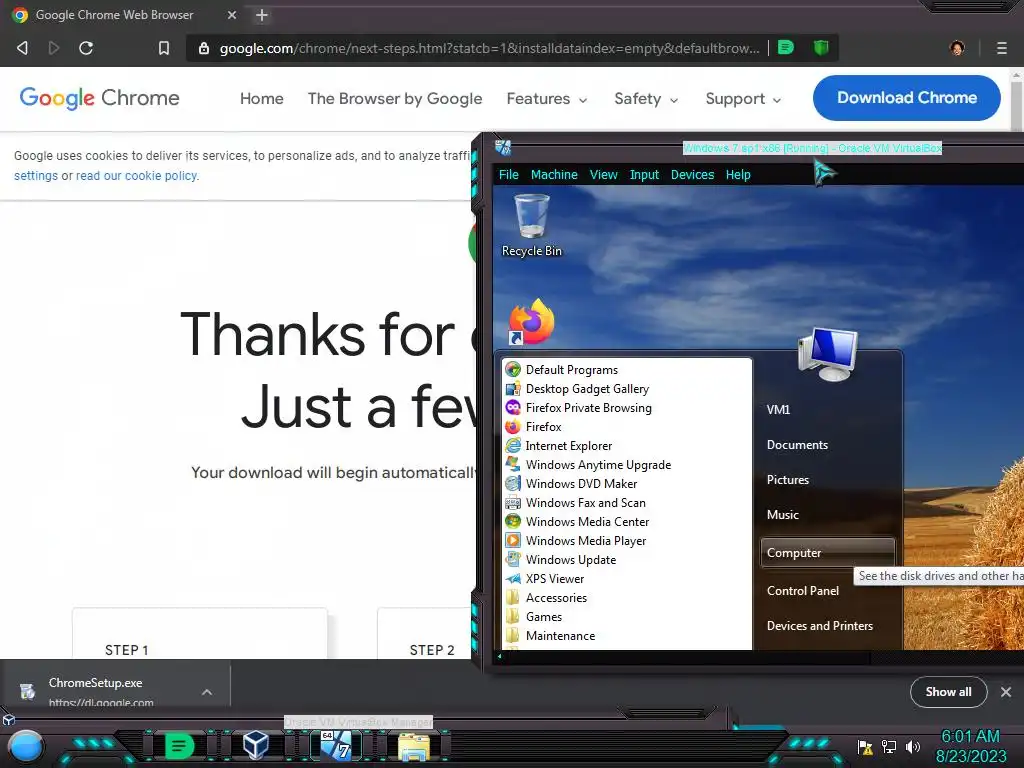1024x768 pixels.
Task: Open the Input menu in VirtualBox
Action: 644,174
